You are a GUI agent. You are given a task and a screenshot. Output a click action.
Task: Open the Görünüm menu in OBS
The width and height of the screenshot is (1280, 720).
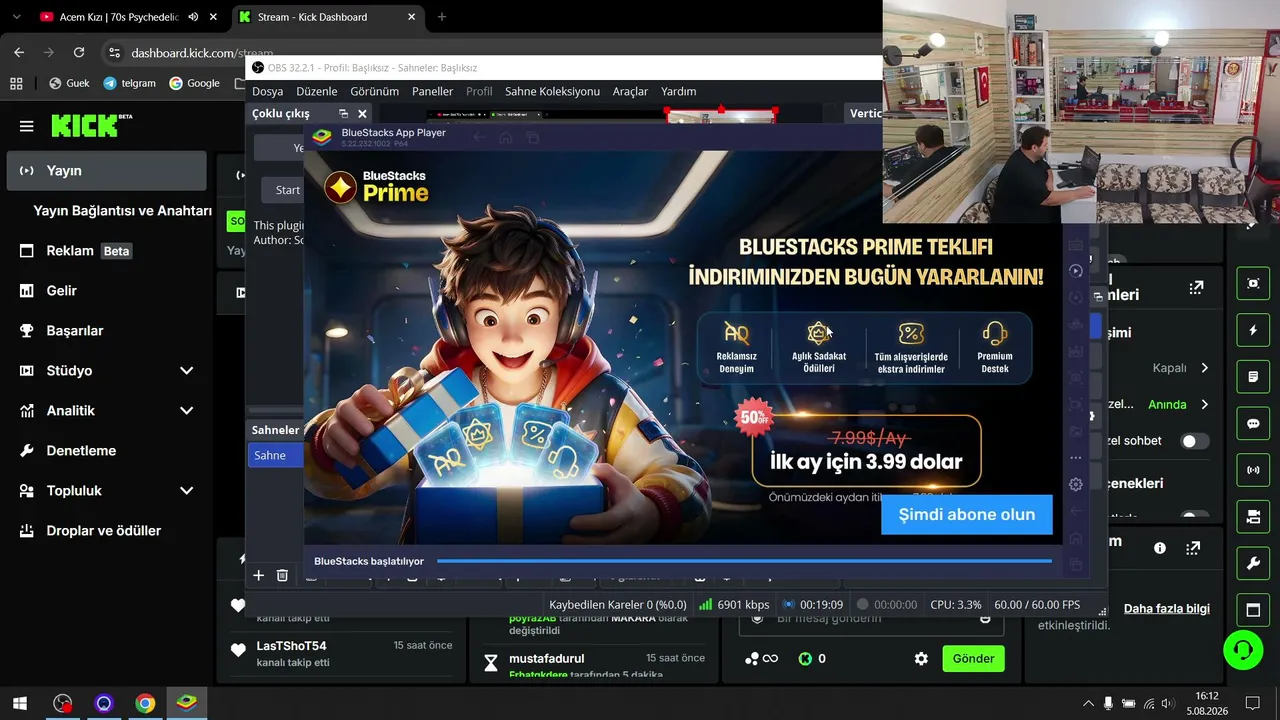tap(374, 91)
